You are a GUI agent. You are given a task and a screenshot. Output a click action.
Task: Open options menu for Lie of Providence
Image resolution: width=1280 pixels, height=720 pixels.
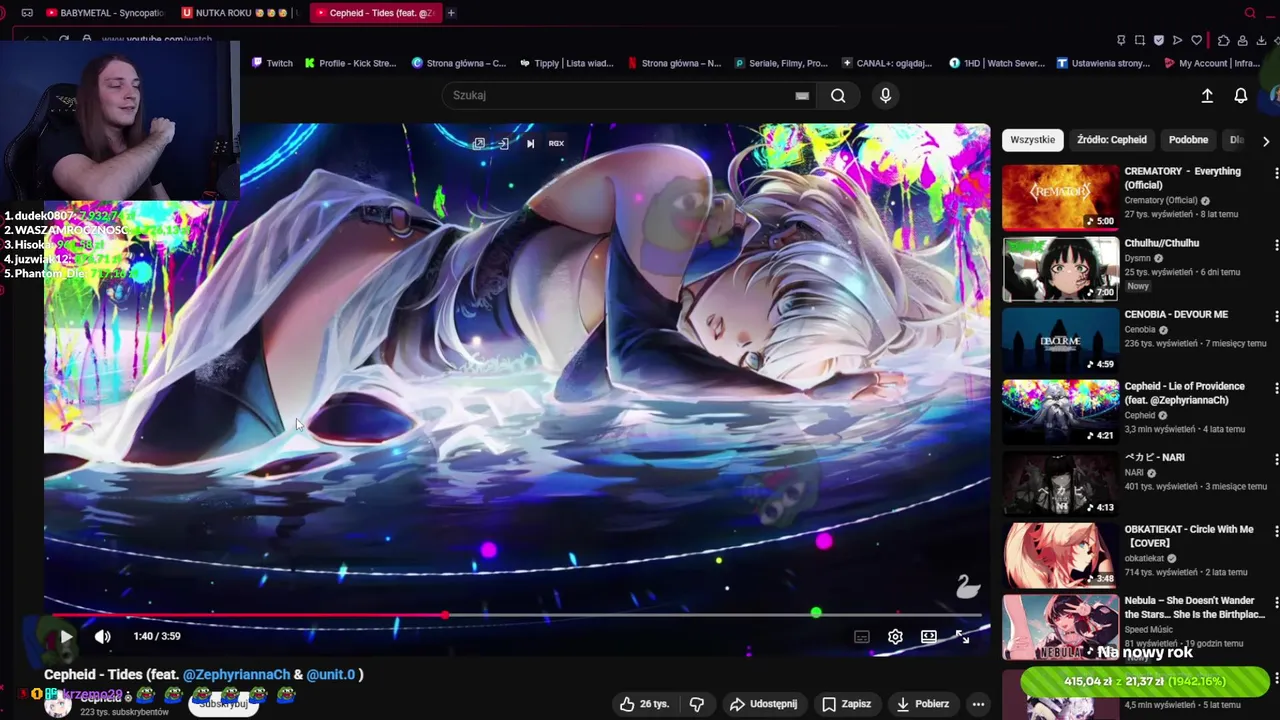pos(1275,388)
